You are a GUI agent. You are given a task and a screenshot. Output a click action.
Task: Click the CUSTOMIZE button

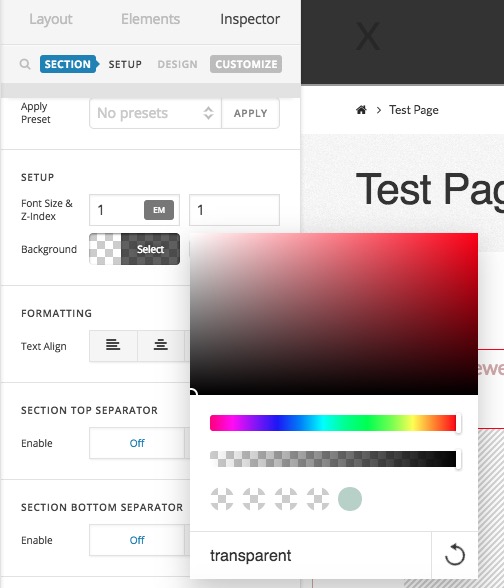[246, 64]
